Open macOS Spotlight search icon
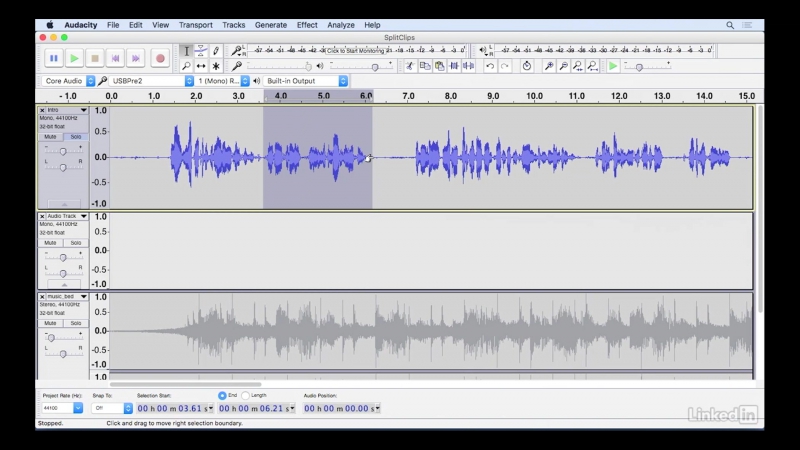 pyautogui.click(x=730, y=25)
